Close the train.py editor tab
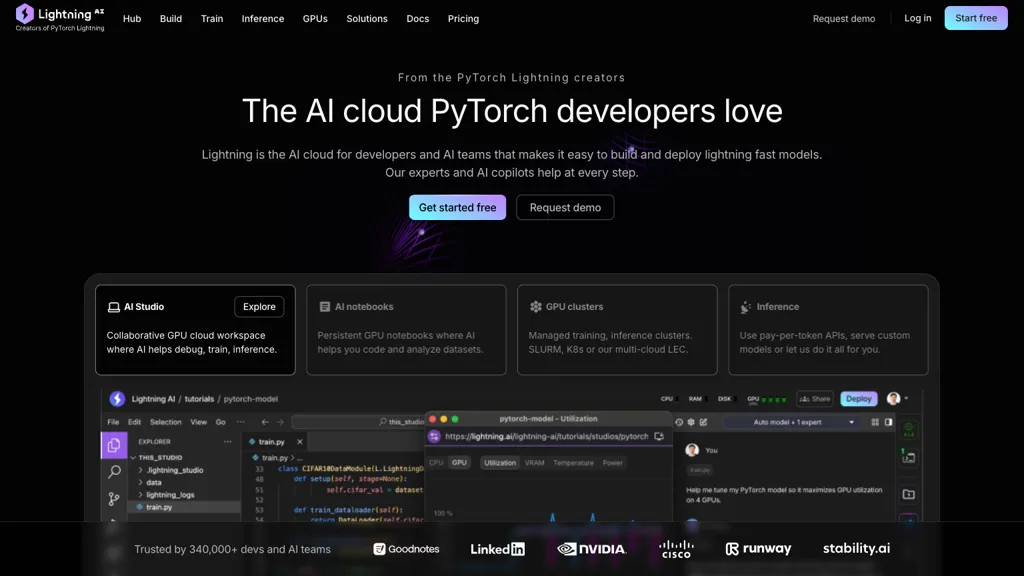The image size is (1024, 576). [300, 442]
